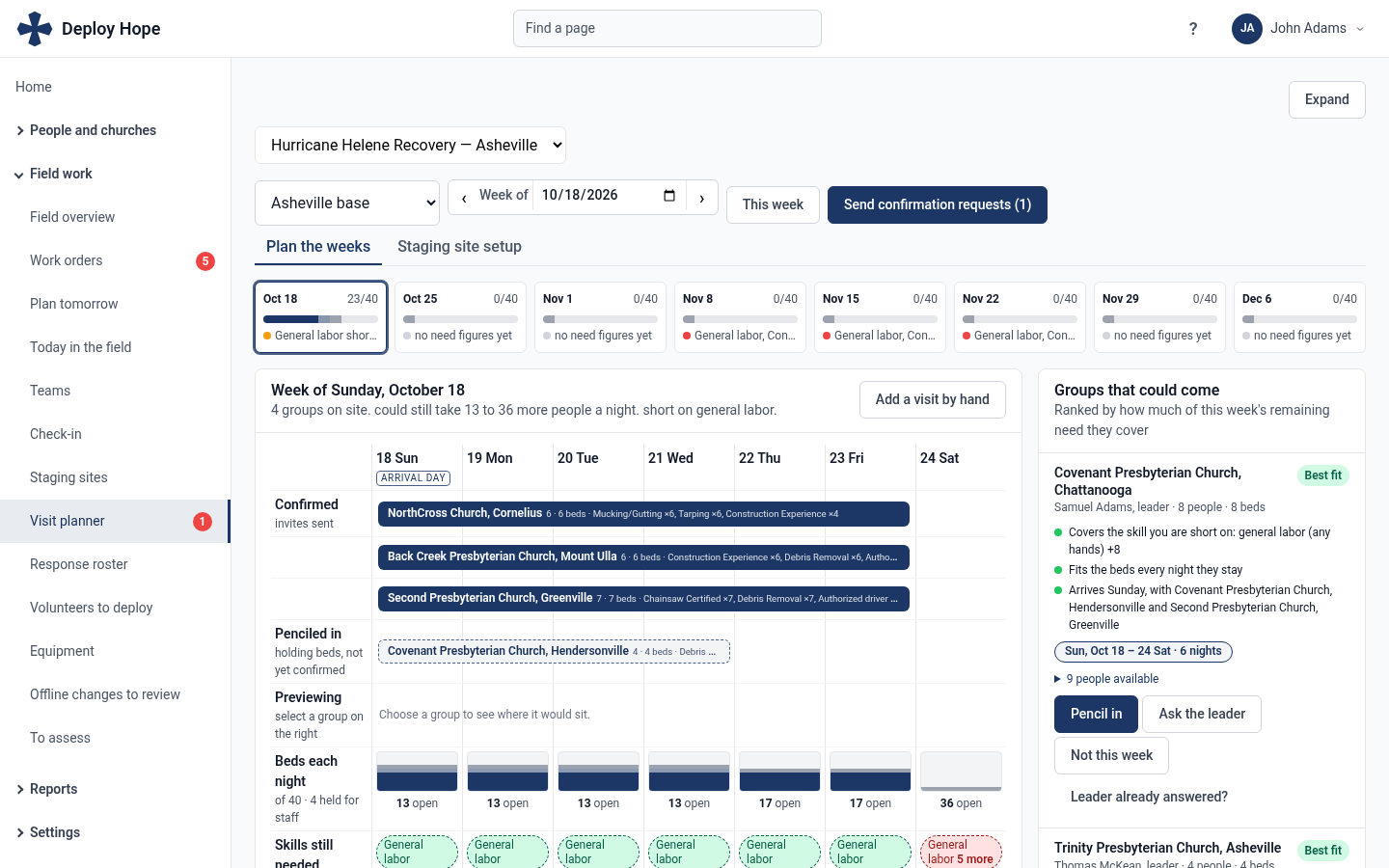Viewport: 1389px width, 868px height.
Task: Click the Find a page search field
Action: tap(667, 29)
